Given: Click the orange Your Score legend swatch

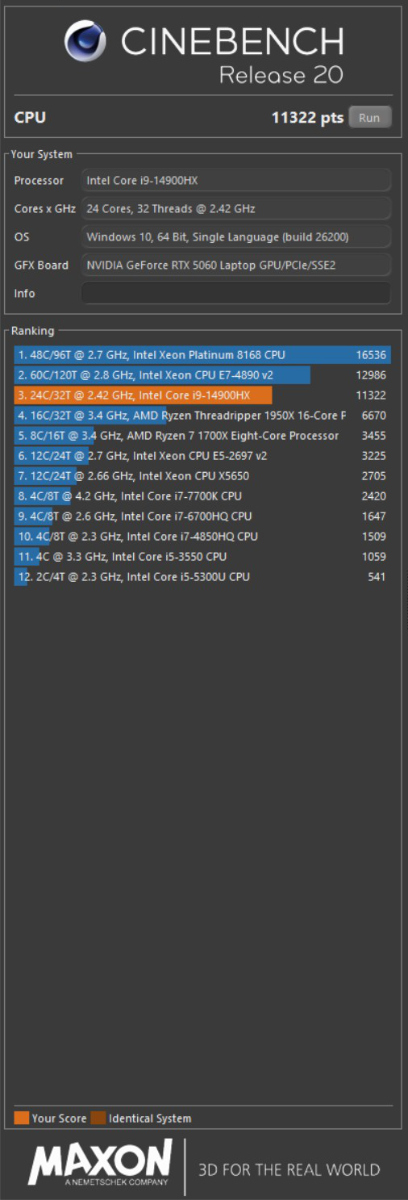Looking at the screenshot, I should click(x=21, y=1119).
